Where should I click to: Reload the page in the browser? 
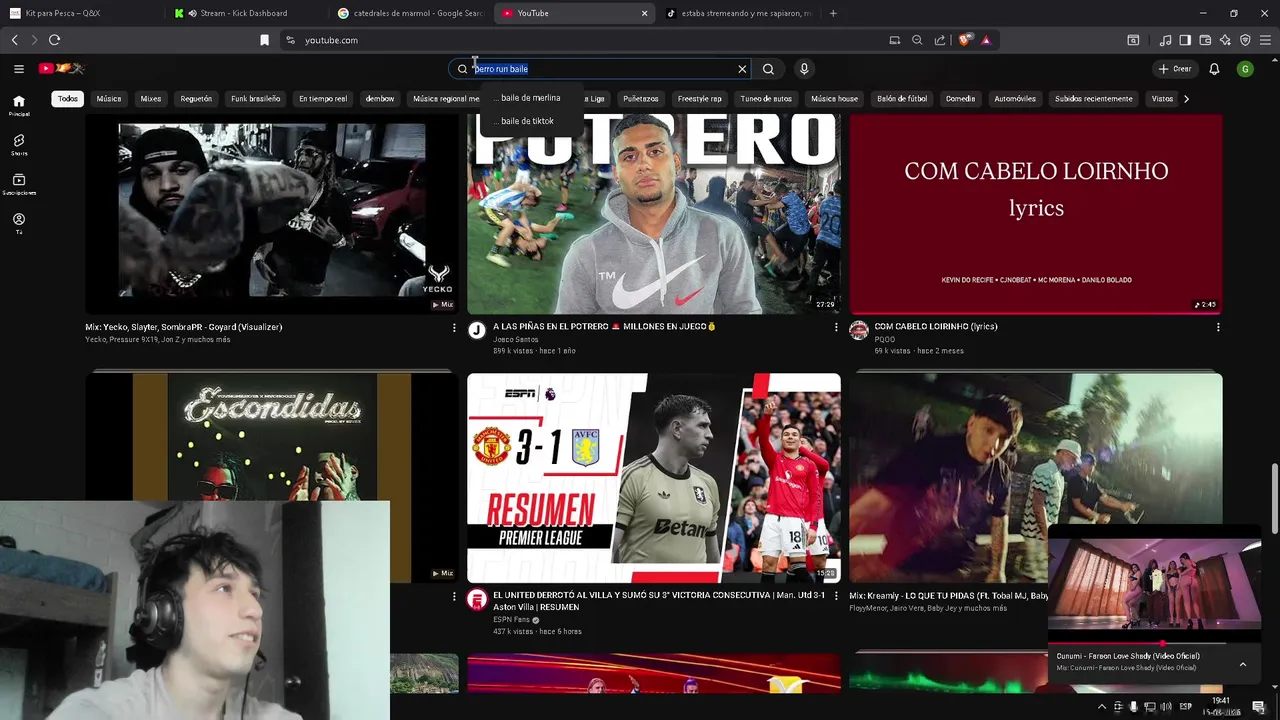coord(54,40)
